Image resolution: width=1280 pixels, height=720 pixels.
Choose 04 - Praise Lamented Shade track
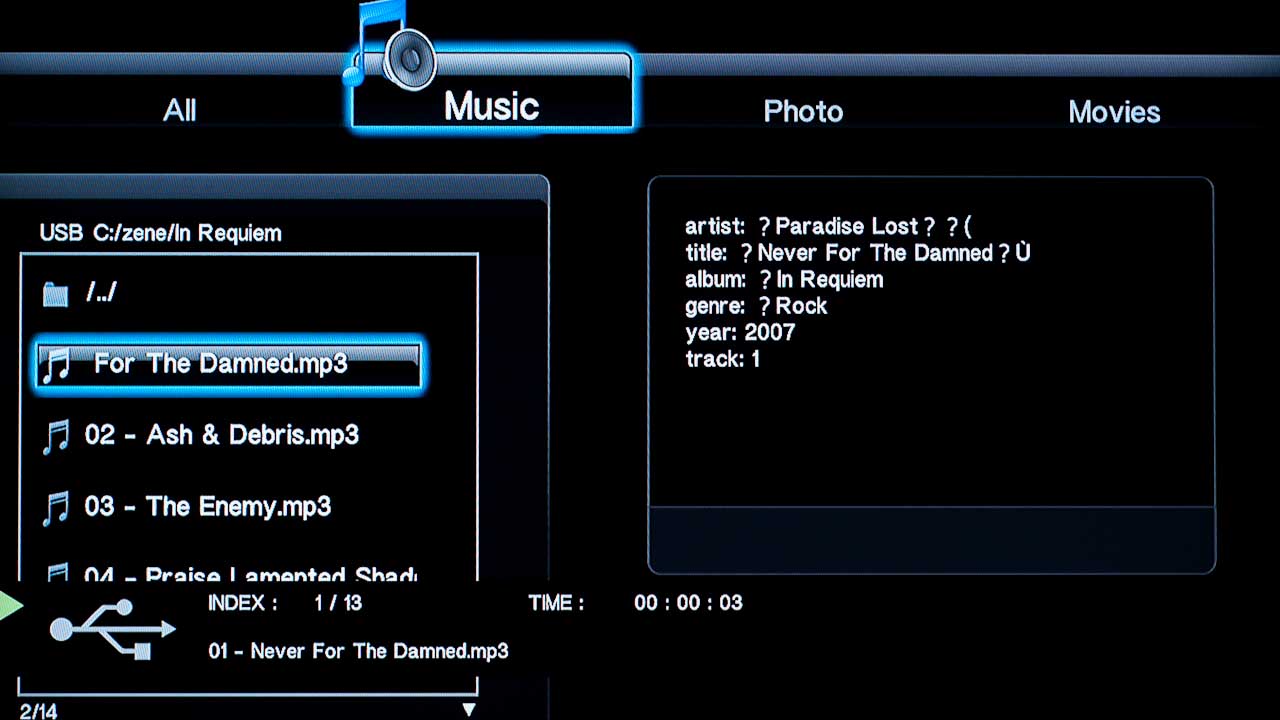pyautogui.click(x=250, y=574)
